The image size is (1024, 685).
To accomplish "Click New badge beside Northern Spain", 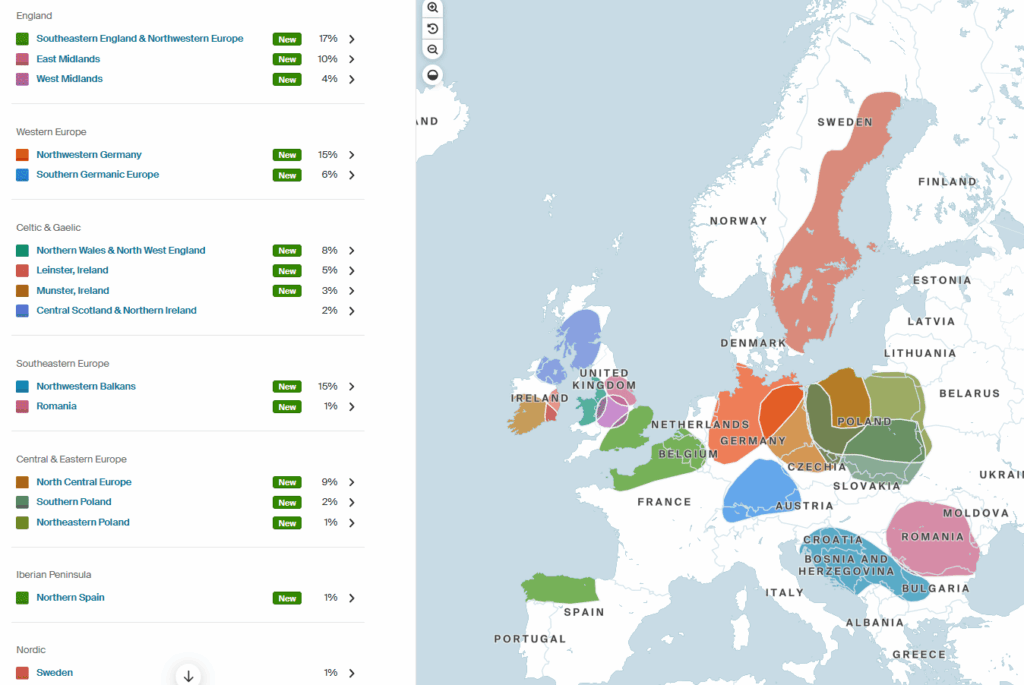I will (x=287, y=598).
